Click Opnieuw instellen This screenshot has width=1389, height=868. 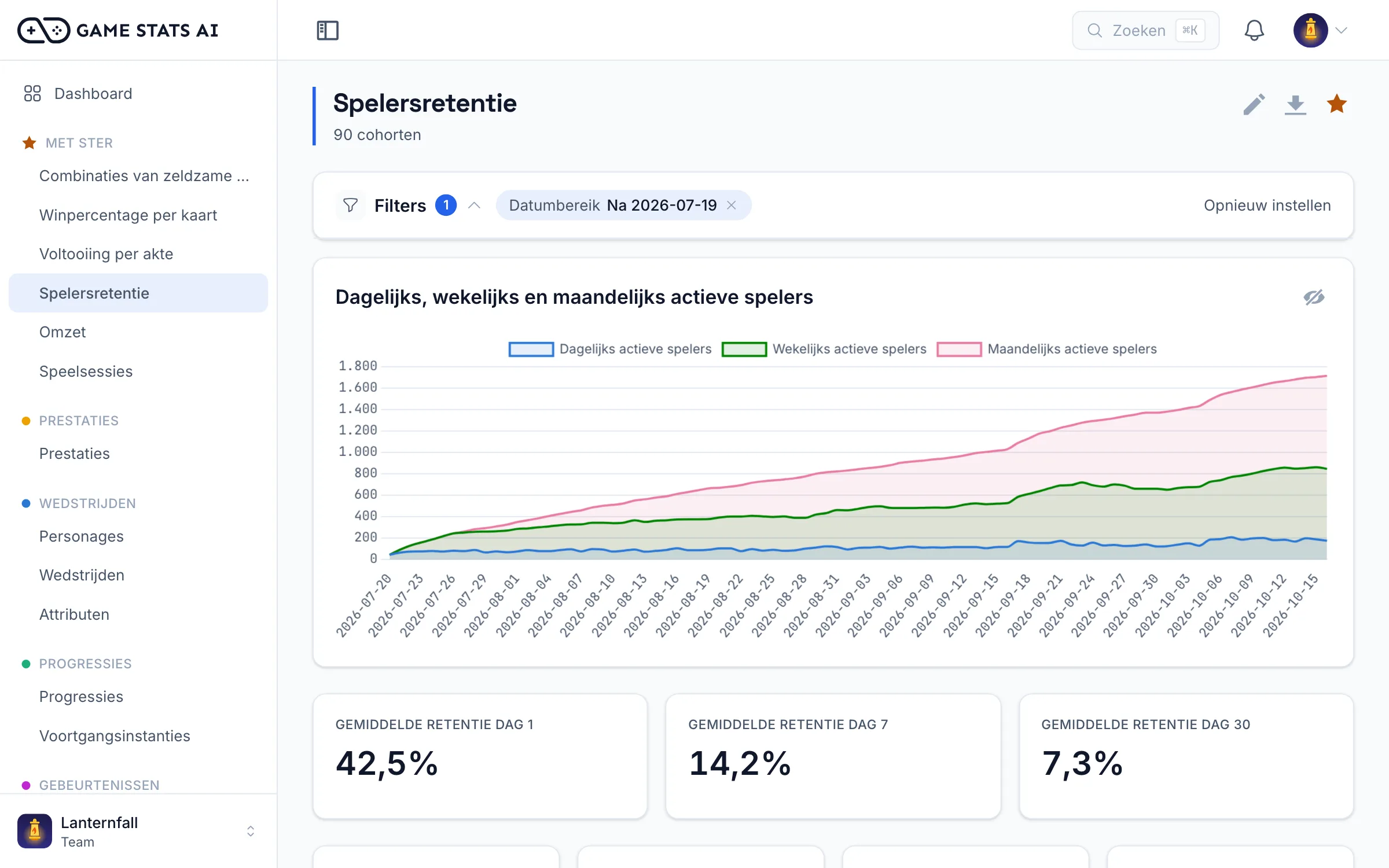pos(1267,205)
